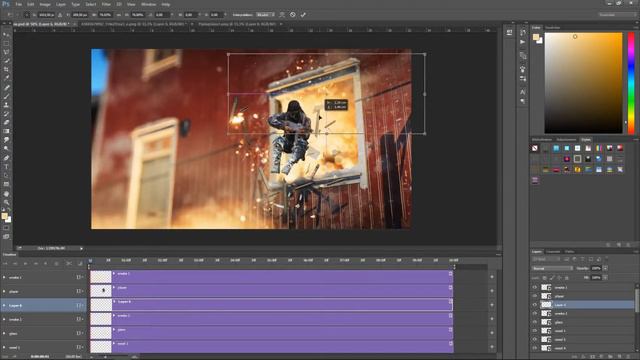Lock all attributes of the layer
This screenshot has width=640, height=360.
click(x=567, y=278)
